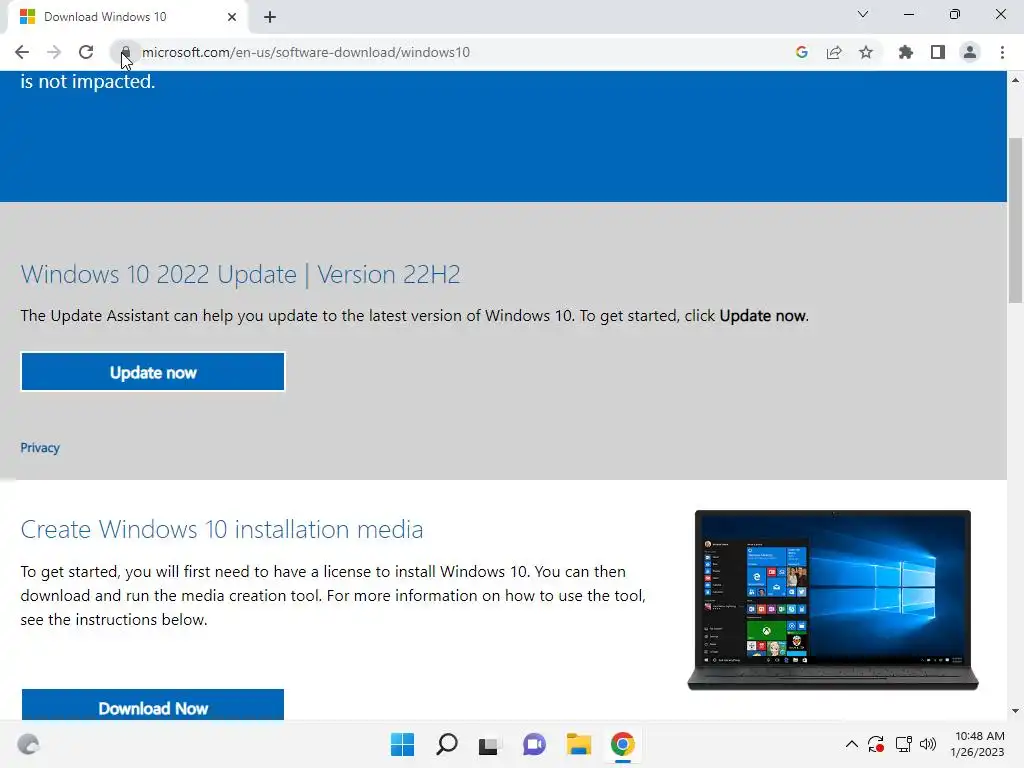
Task: Open the Chrome three-dot menu
Action: [1002, 52]
